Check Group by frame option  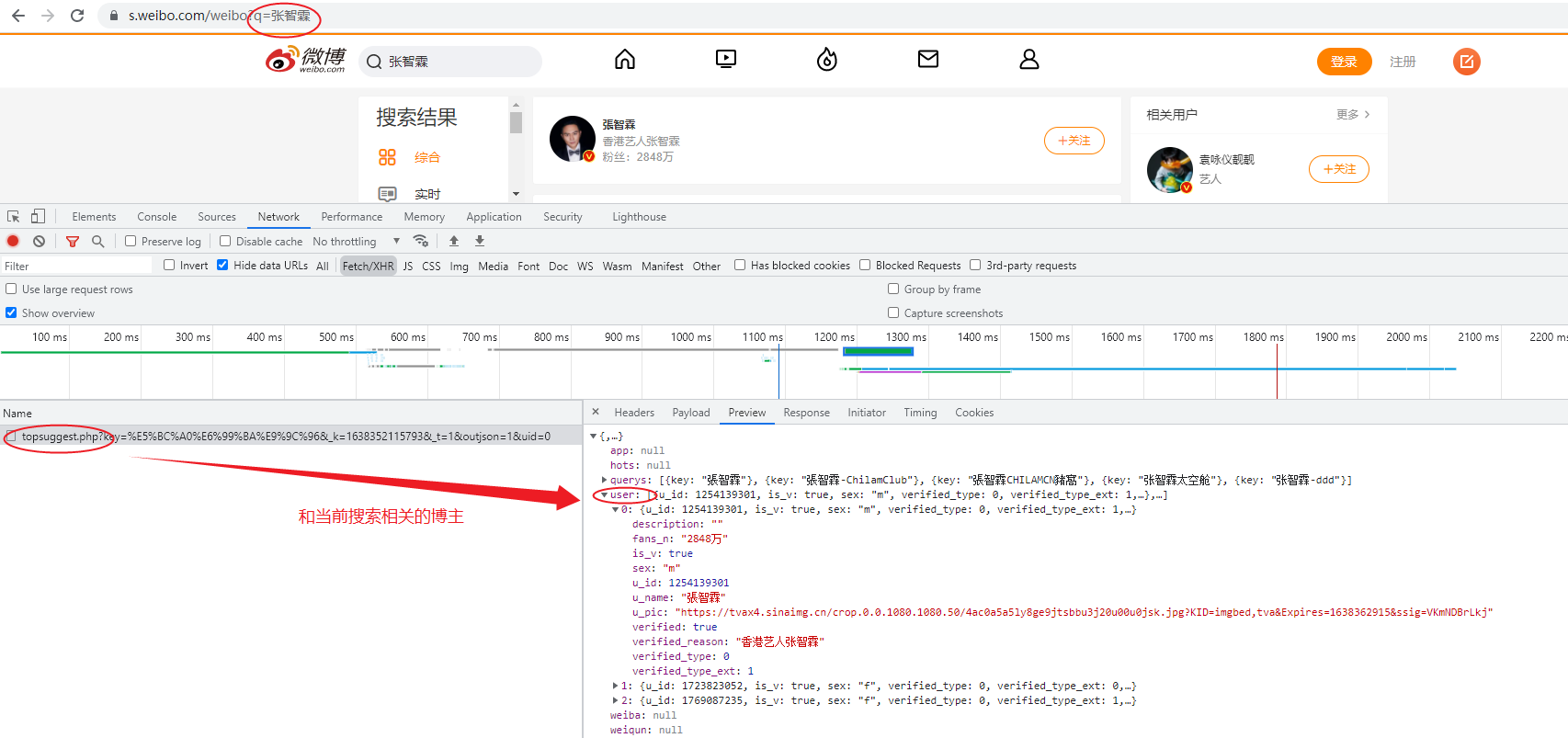click(893, 289)
